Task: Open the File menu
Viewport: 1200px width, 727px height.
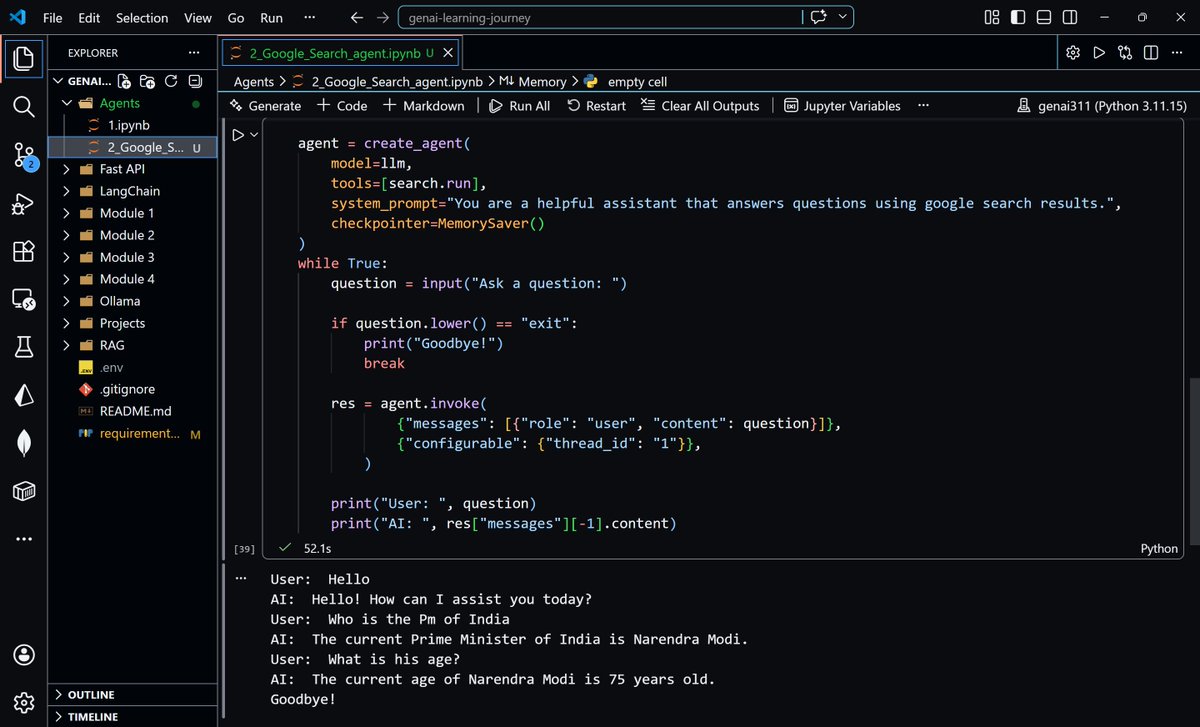Action: click(53, 18)
